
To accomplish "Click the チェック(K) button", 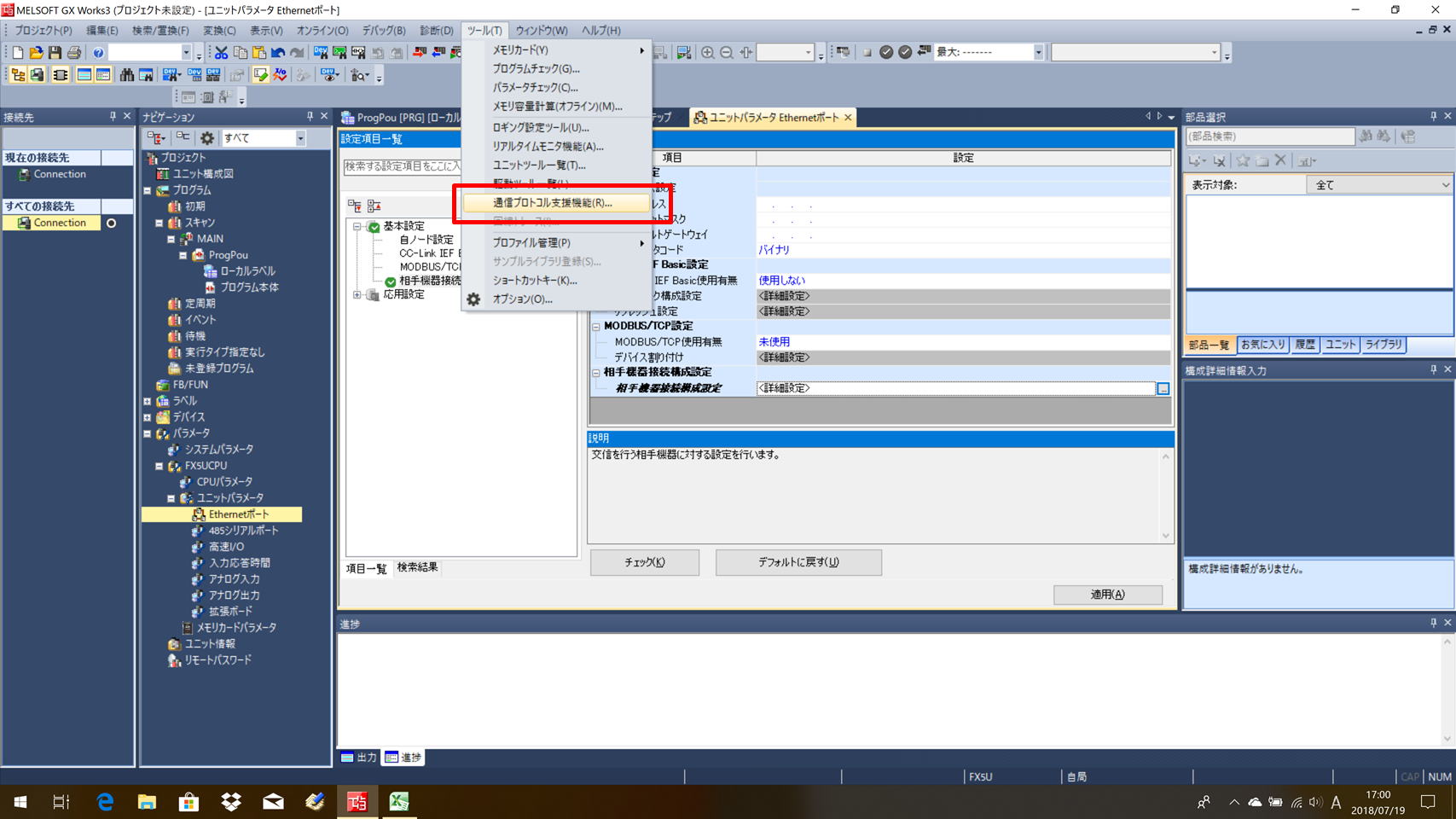I will (x=645, y=562).
